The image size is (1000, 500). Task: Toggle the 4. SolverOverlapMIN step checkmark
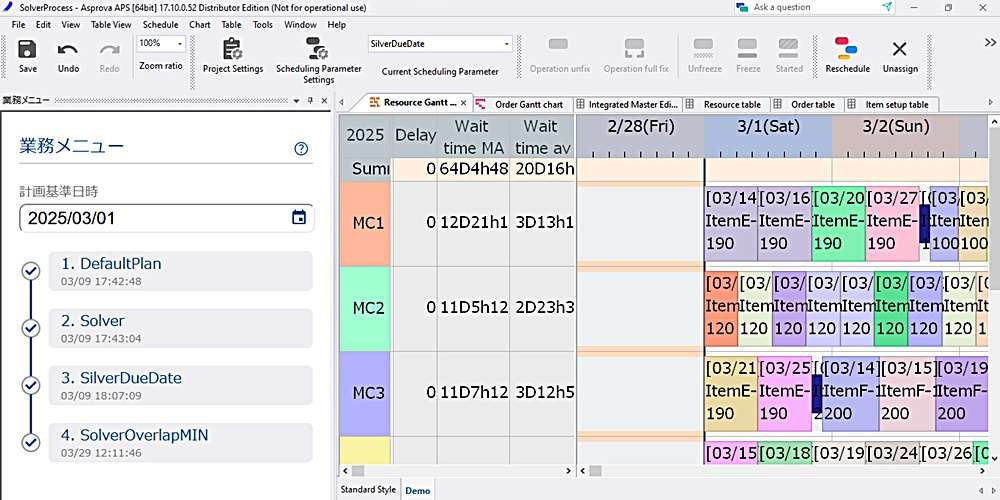[31, 442]
